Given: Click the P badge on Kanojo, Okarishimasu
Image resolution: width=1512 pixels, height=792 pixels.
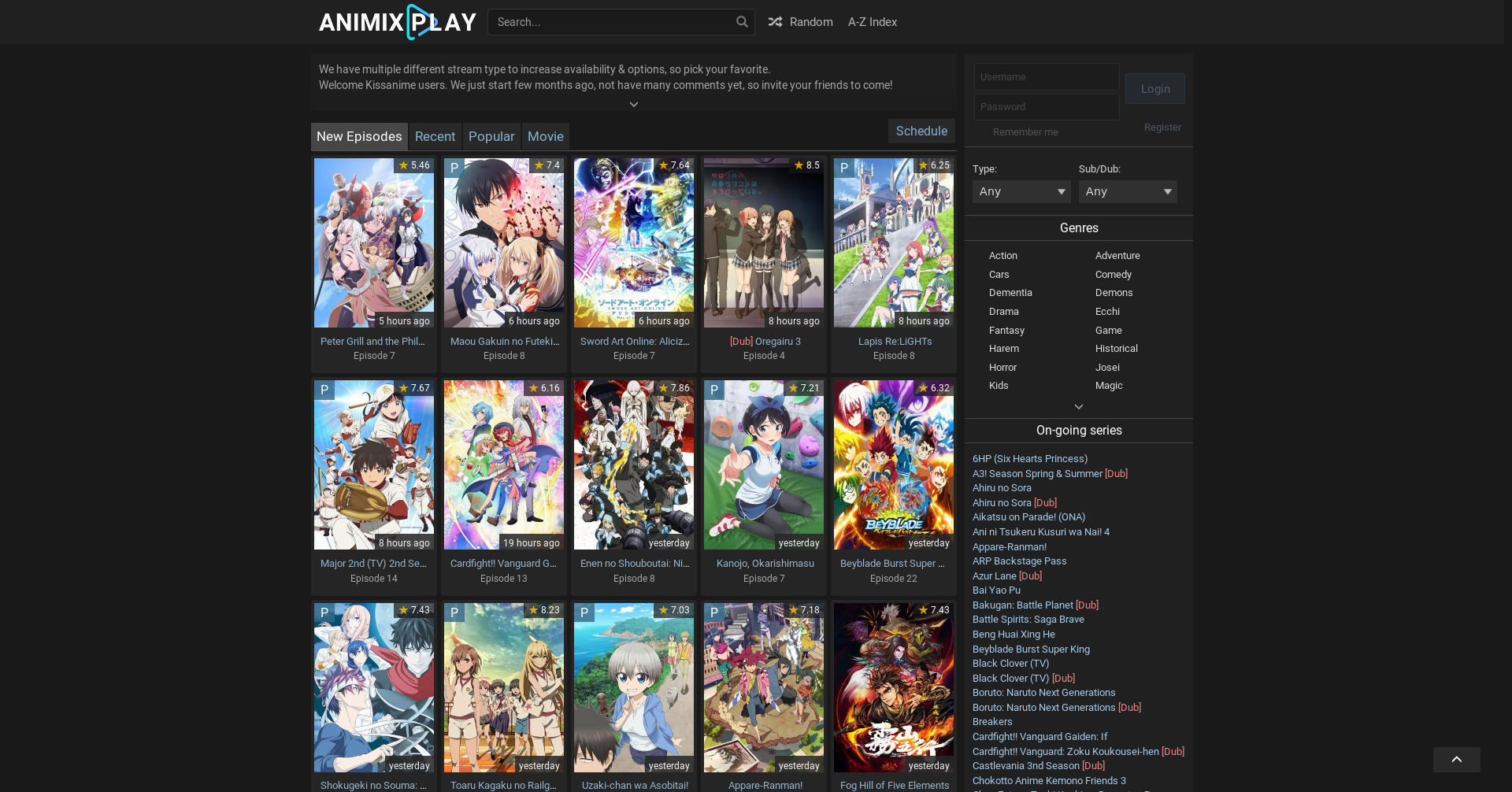Looking at the screenshot, I should pos(714,390).
